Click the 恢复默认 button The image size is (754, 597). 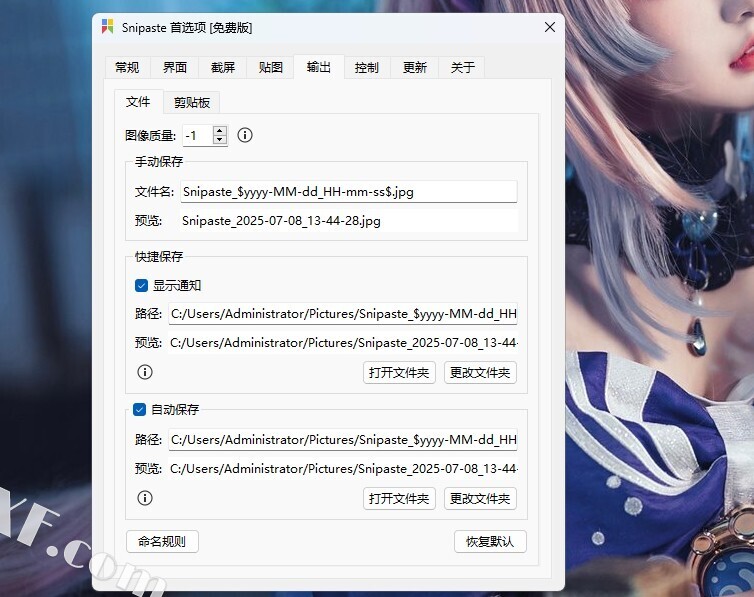[490, 542]
